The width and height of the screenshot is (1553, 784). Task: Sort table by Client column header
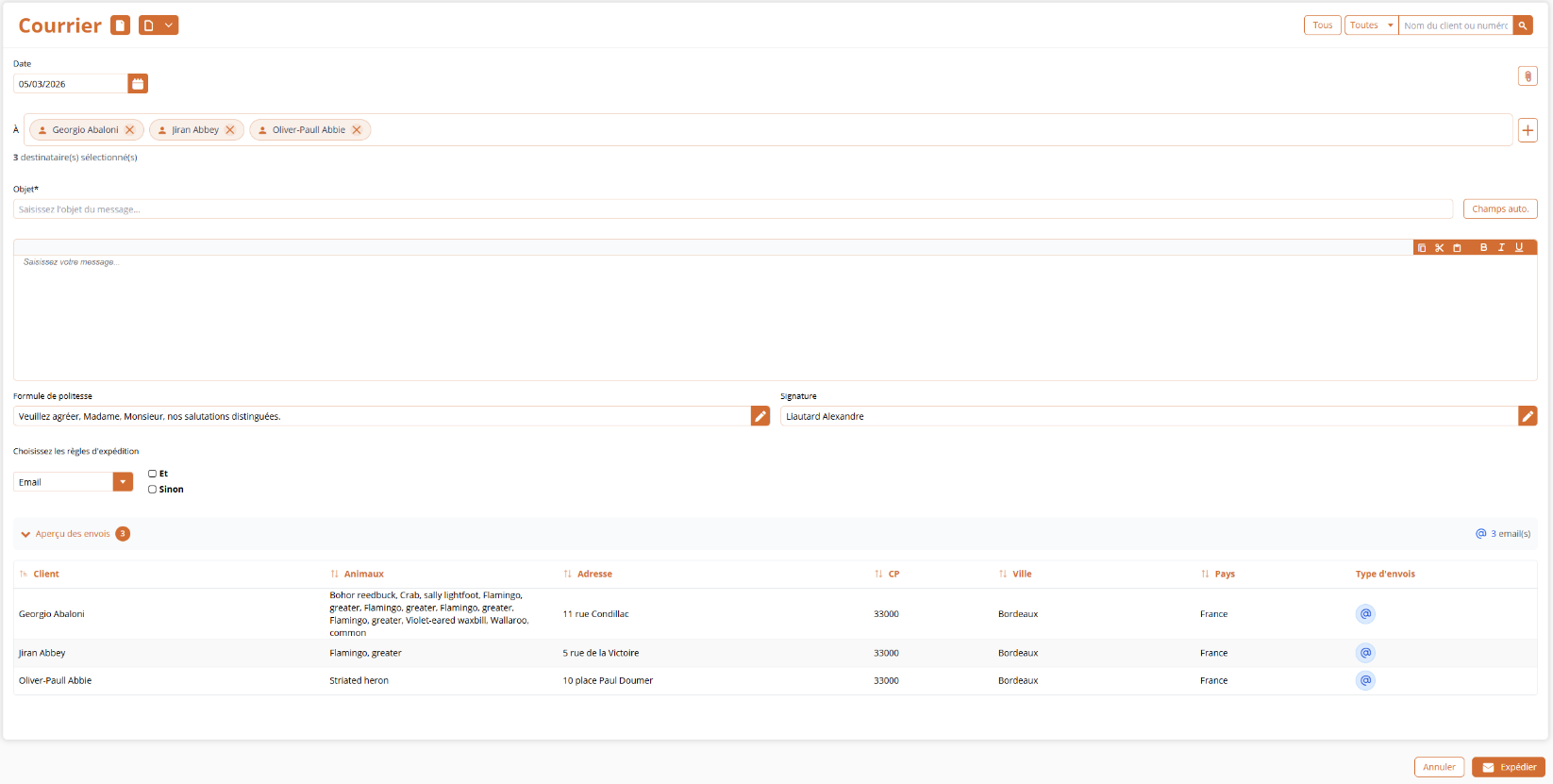45,574
